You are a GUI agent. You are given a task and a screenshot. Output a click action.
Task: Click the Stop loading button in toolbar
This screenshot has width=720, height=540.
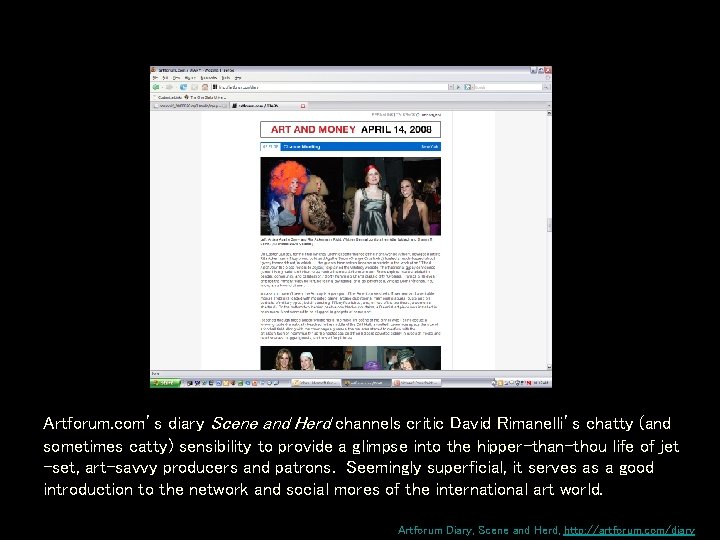194,87
